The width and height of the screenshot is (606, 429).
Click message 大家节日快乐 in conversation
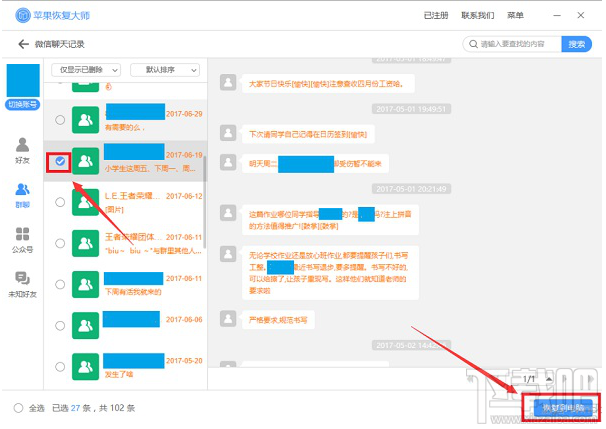tap(328, 83)
